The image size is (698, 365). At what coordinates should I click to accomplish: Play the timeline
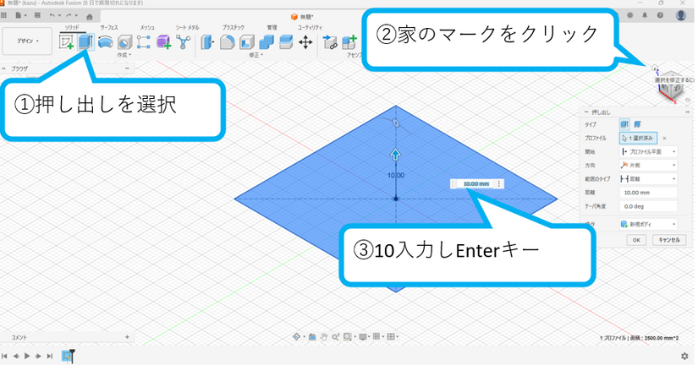click(27, 356)
